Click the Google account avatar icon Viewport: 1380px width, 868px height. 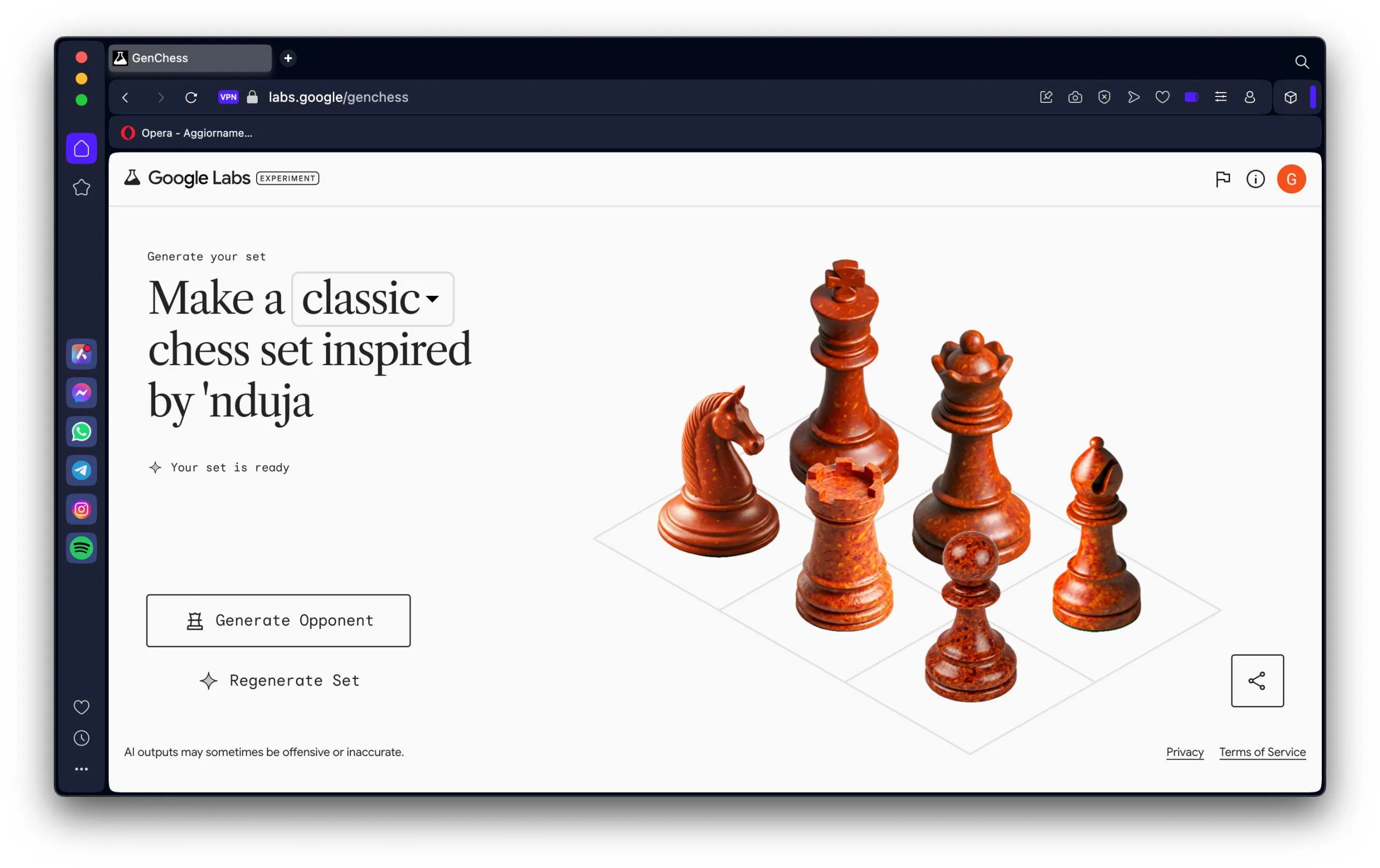pyautogui.click(x=1291, y=179)
